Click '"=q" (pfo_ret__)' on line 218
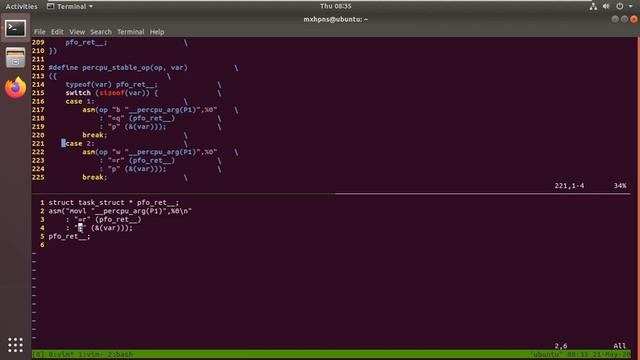Screen dimensions: 640x360 click(x=141, y=118)
